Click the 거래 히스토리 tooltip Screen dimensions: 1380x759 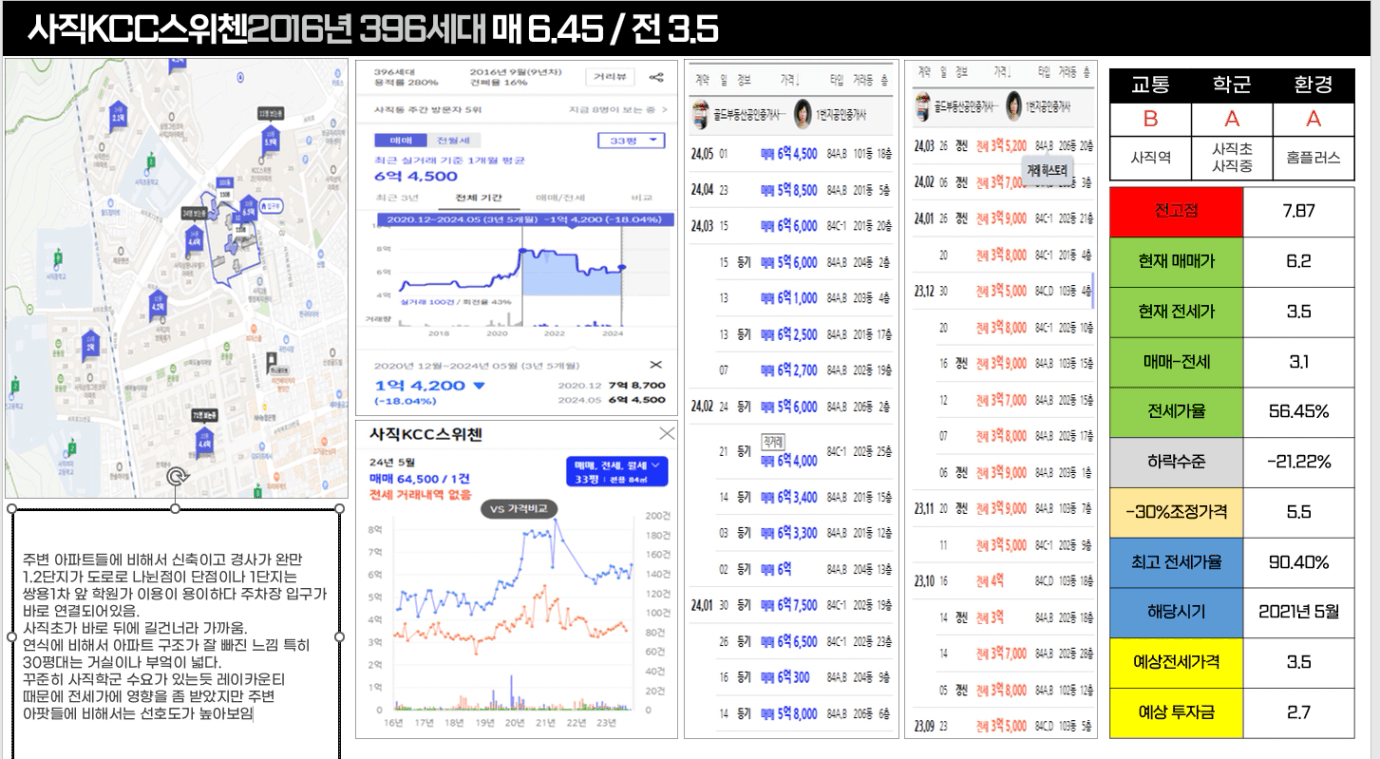(1048, 170)
